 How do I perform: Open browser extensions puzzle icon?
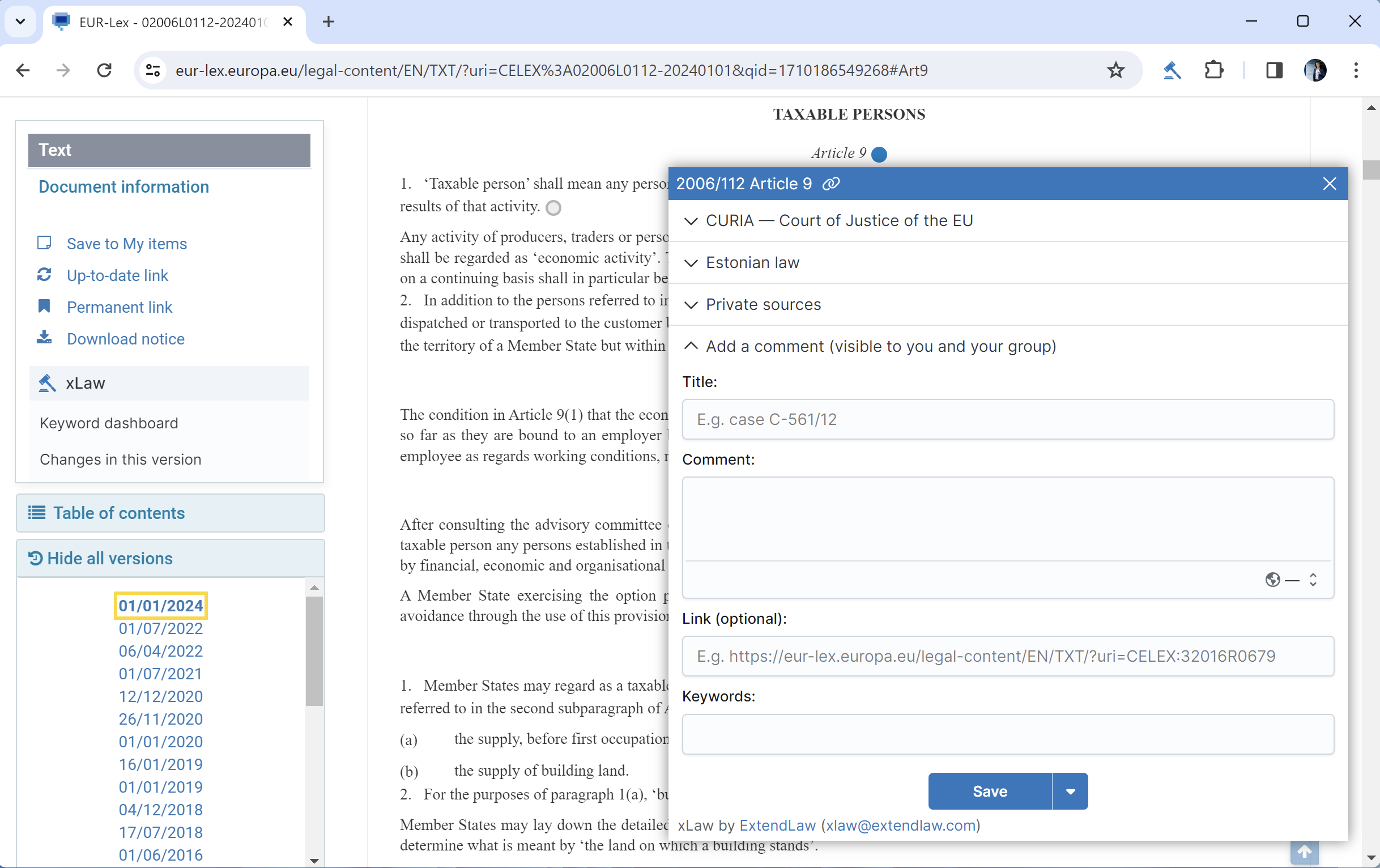(x=1214, y=70)
